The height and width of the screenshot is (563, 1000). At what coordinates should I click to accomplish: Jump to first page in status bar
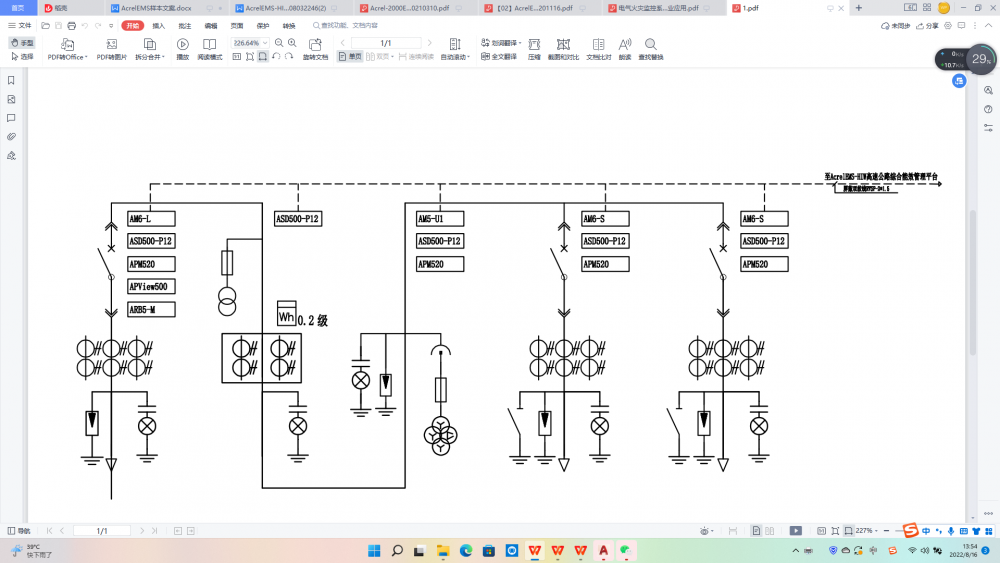pos(49,530)
